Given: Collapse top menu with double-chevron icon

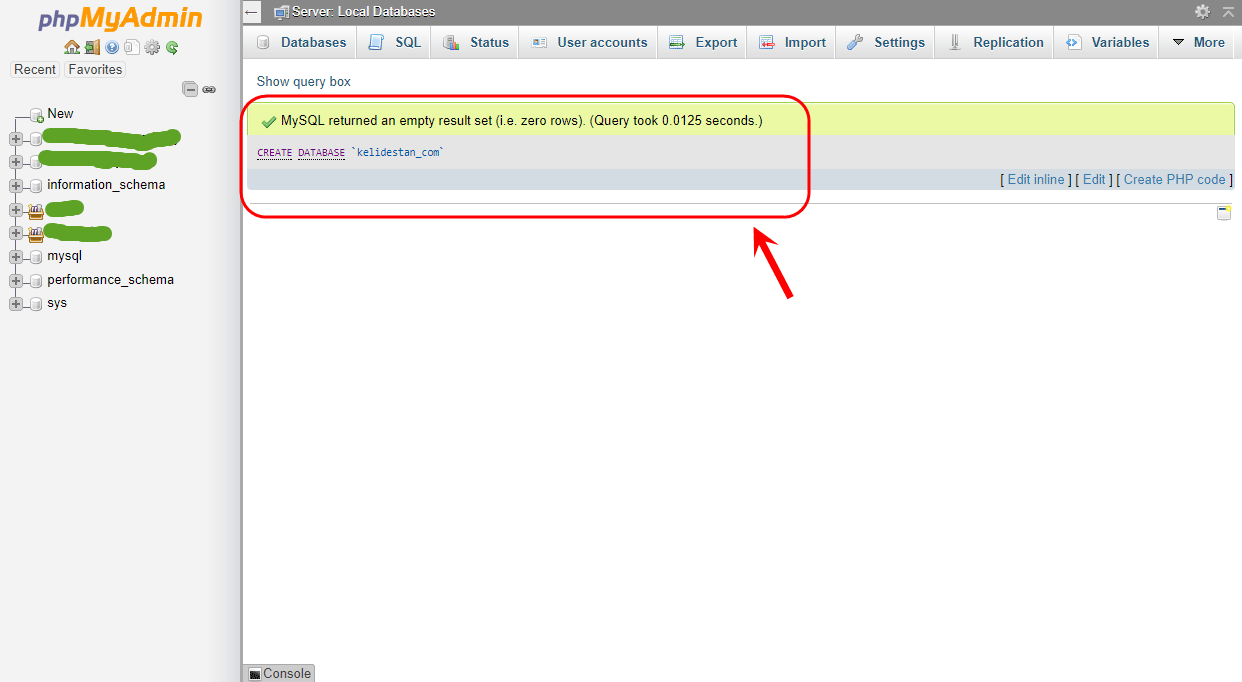Looking at the screenshot, I should pyautogui.click(x=1229, y=11).
